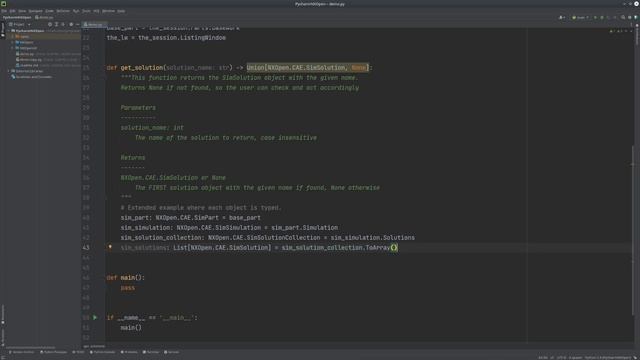The width and height of the screenshot is (640, 360).
Task: Expand External Libraries node
Action: (9, 71)
